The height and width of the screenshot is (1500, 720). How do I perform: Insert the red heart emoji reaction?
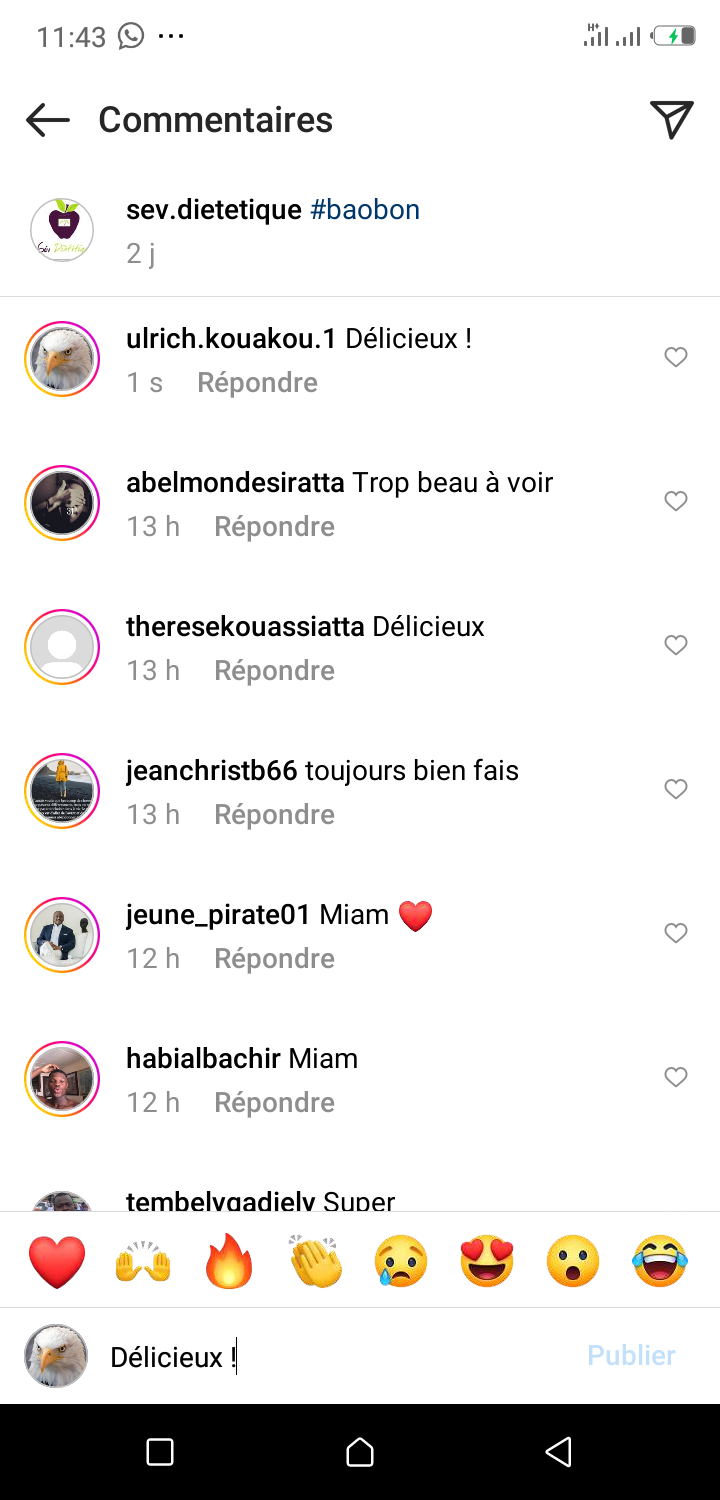pos(57,1261)
